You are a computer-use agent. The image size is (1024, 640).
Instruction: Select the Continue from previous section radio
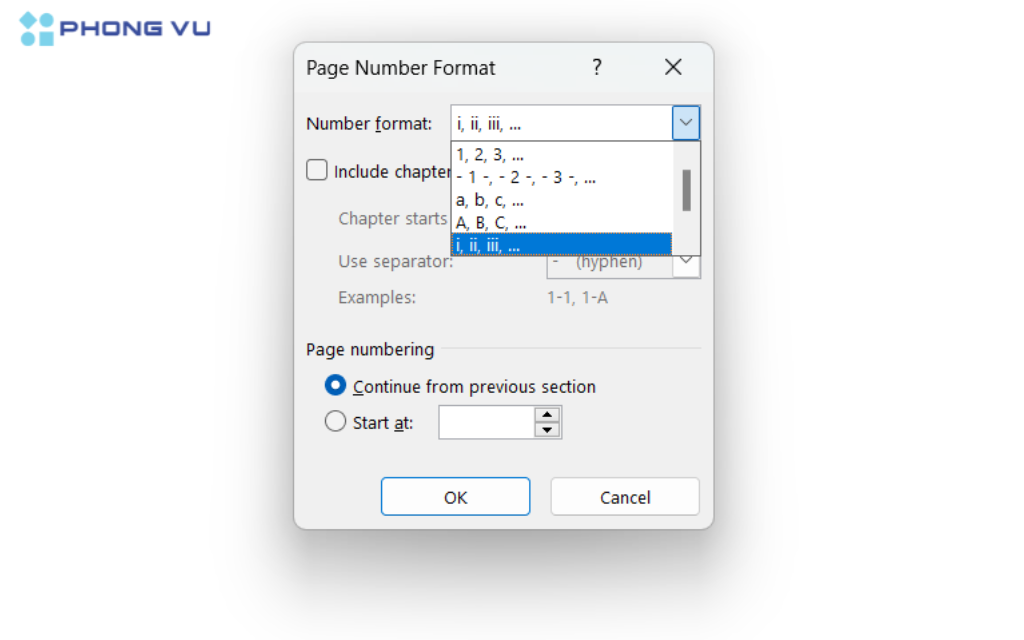(x=335, y=385)
